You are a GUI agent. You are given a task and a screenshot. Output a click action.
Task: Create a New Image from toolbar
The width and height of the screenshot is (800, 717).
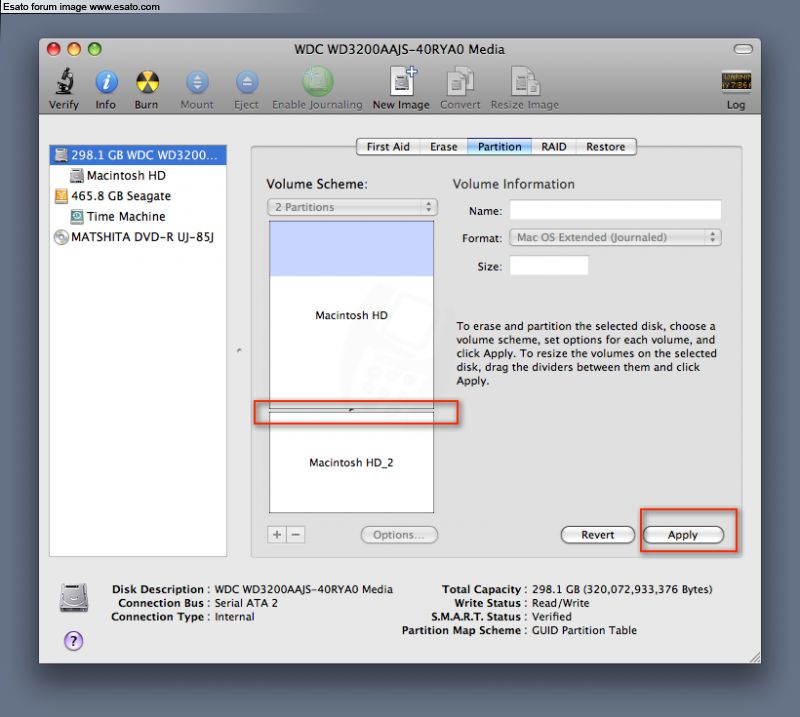coord(403,82)
